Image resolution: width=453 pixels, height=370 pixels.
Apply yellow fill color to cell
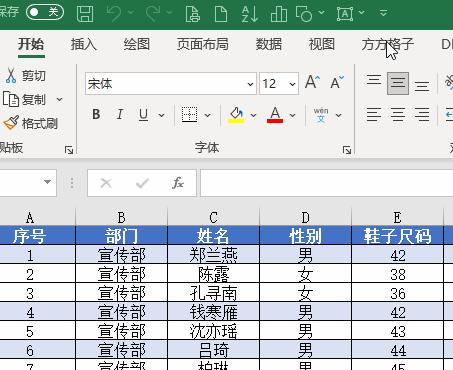pos(236,115)
